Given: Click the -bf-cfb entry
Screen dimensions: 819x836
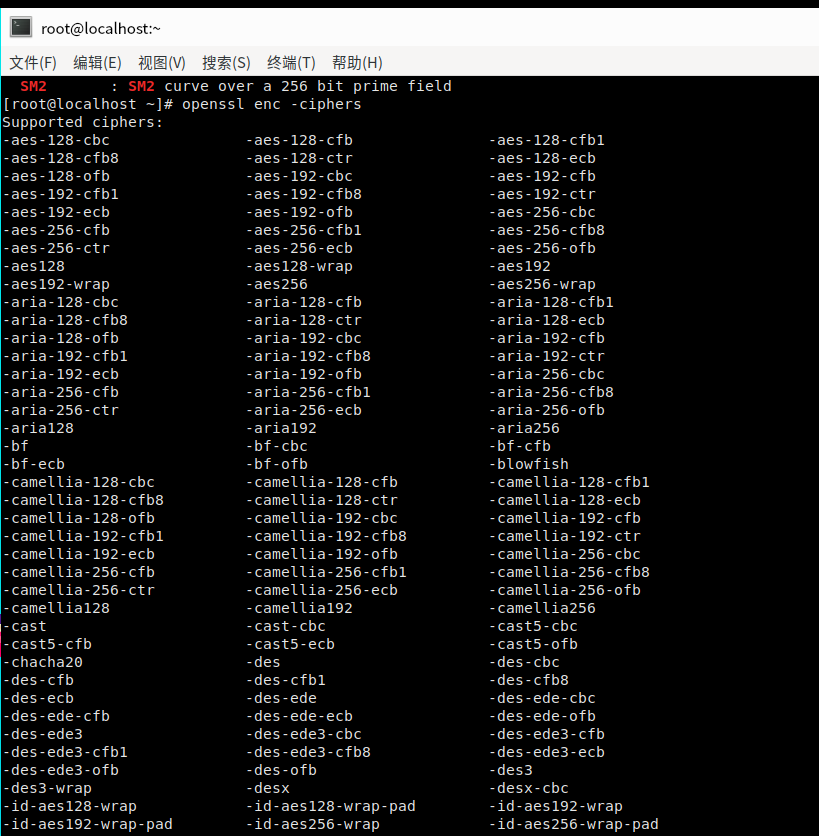Looking at the screenshot, I should [x=520, y=446].
